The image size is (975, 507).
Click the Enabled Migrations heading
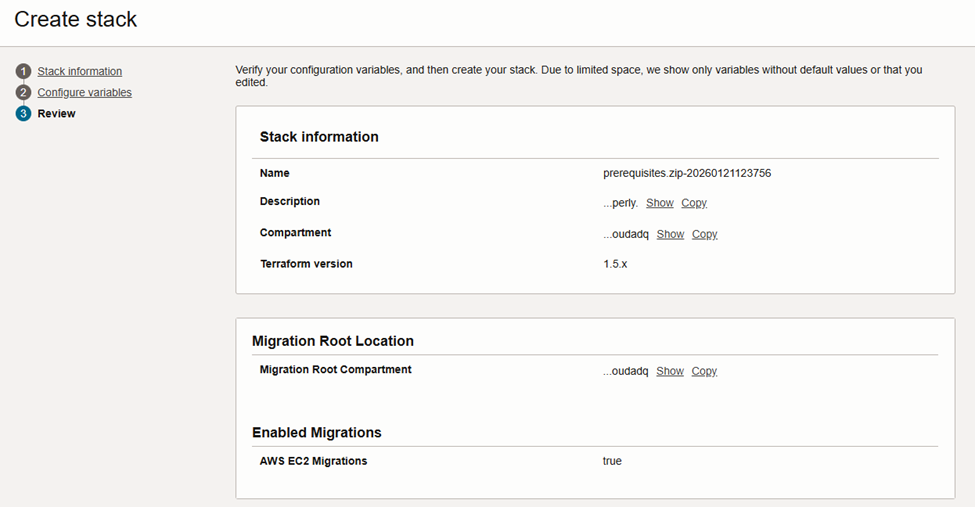pos(316,433)
